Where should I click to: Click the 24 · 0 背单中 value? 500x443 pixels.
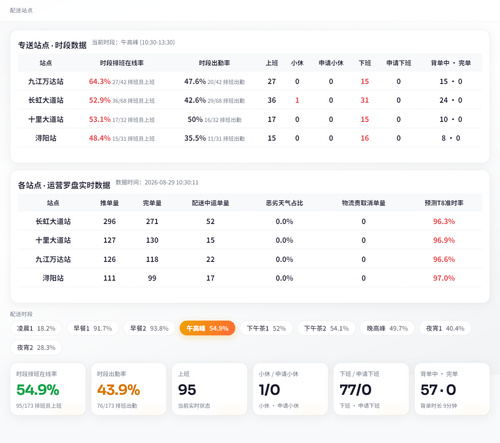(451, 100)
